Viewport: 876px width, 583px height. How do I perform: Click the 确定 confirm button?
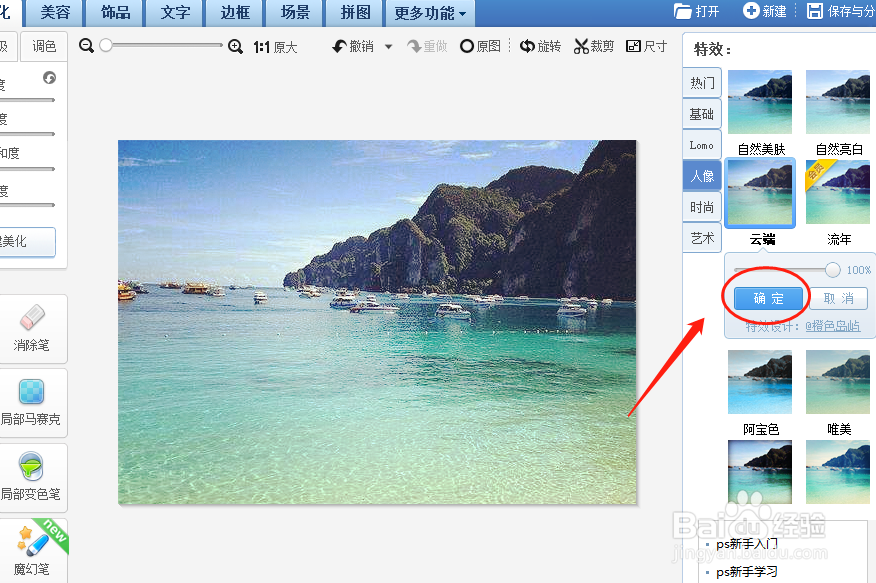(768, 298)
